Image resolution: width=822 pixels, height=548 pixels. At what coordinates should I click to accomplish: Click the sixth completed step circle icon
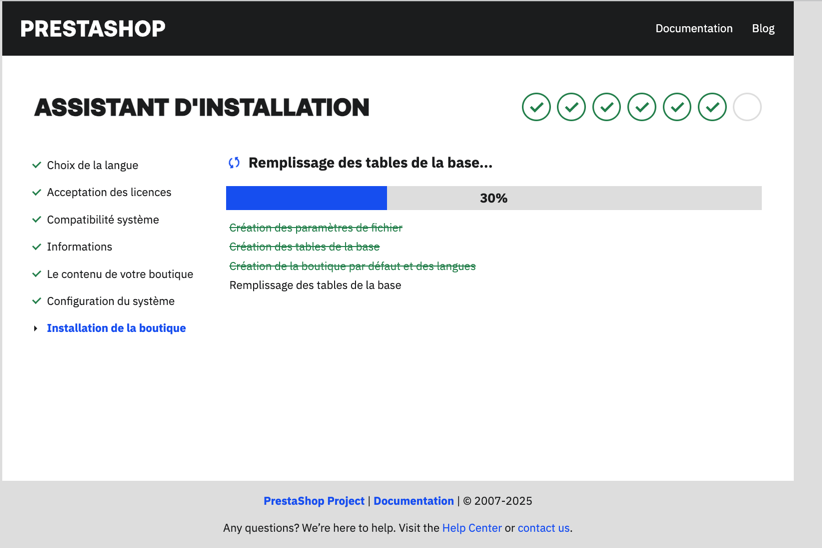tap(712, 107)
